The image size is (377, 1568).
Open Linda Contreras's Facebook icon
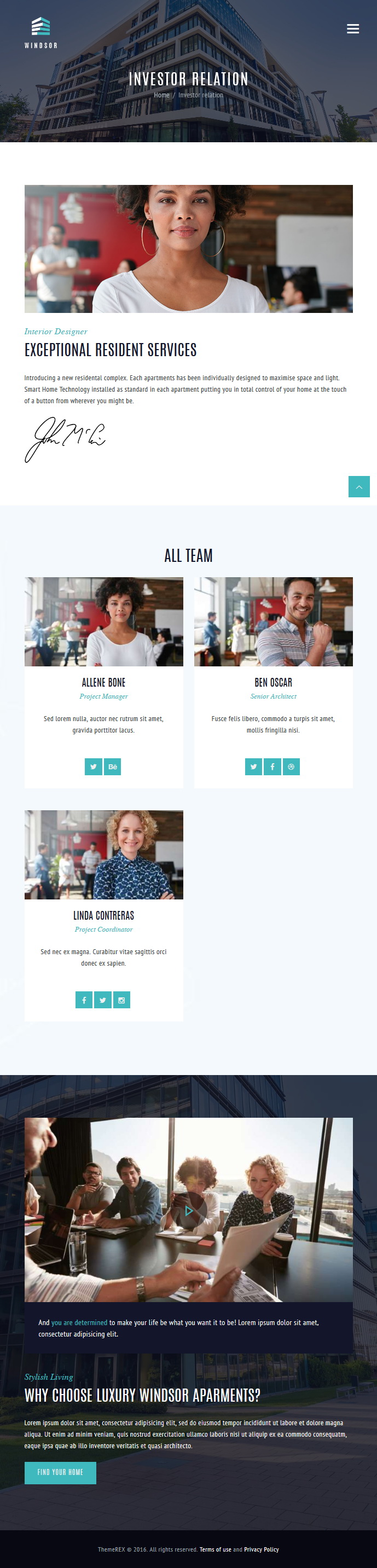[x=84, y=1000]
